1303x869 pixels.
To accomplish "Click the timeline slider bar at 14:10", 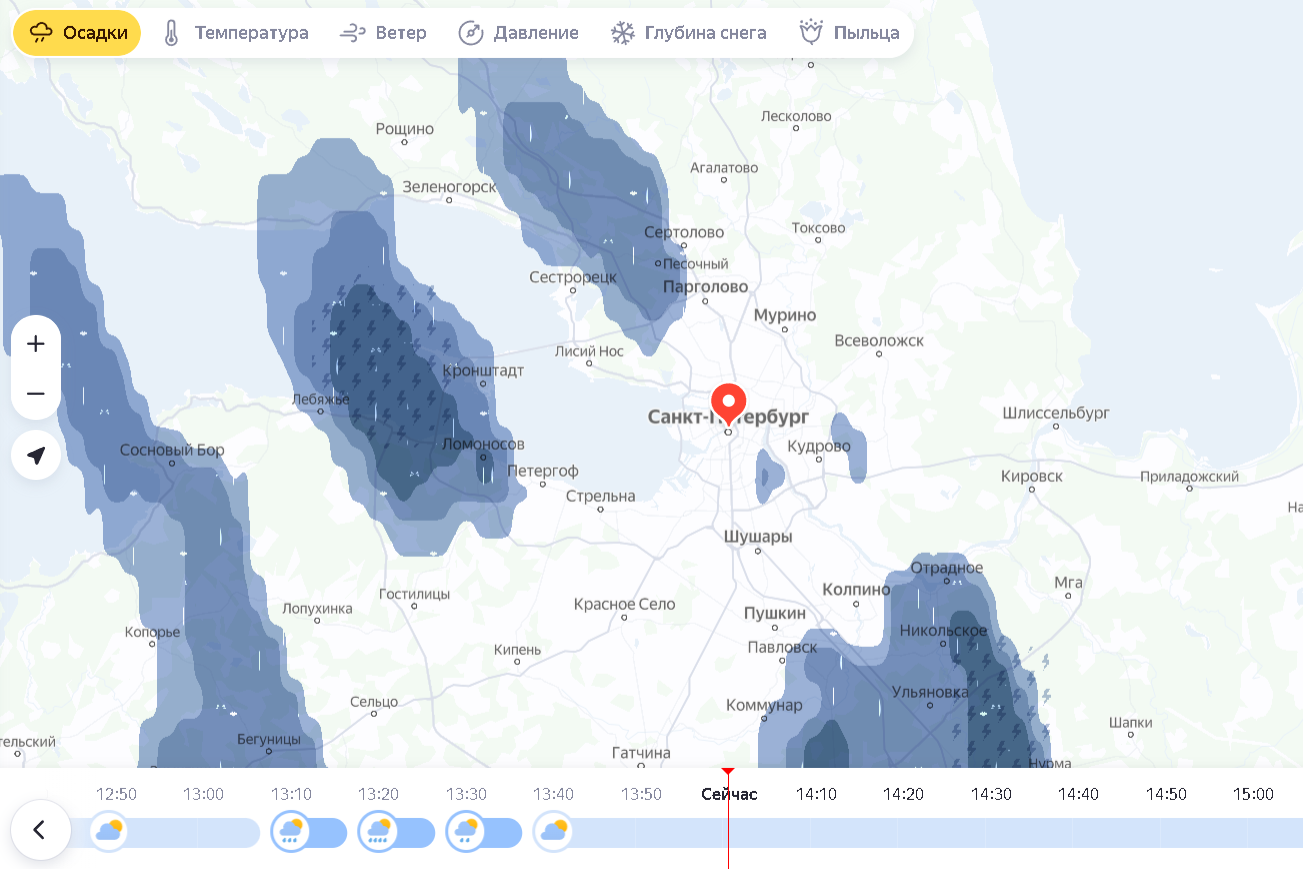I will click(816, 832).
